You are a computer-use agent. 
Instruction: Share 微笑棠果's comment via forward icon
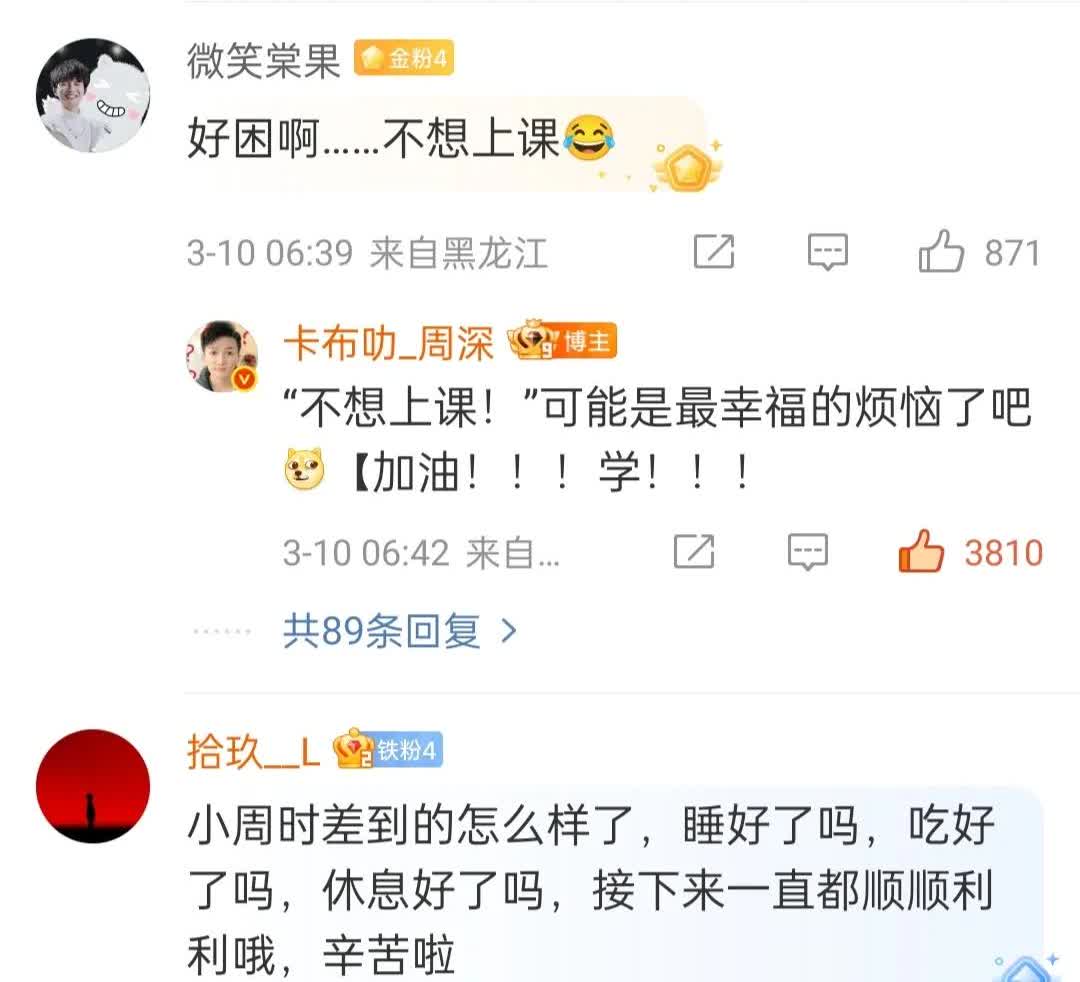pyautogui.click(x=714, y=252)
